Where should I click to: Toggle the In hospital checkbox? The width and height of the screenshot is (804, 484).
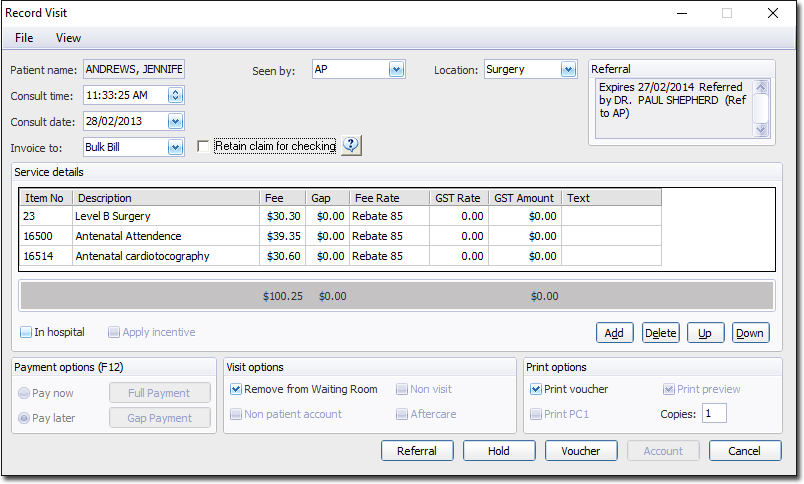coord(27,332)
